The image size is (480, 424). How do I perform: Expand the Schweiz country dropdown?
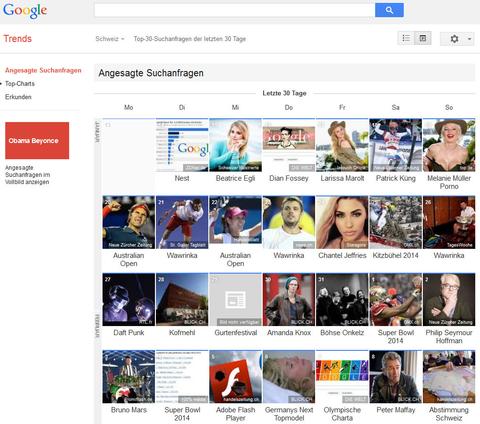click(x=110, y=39)
